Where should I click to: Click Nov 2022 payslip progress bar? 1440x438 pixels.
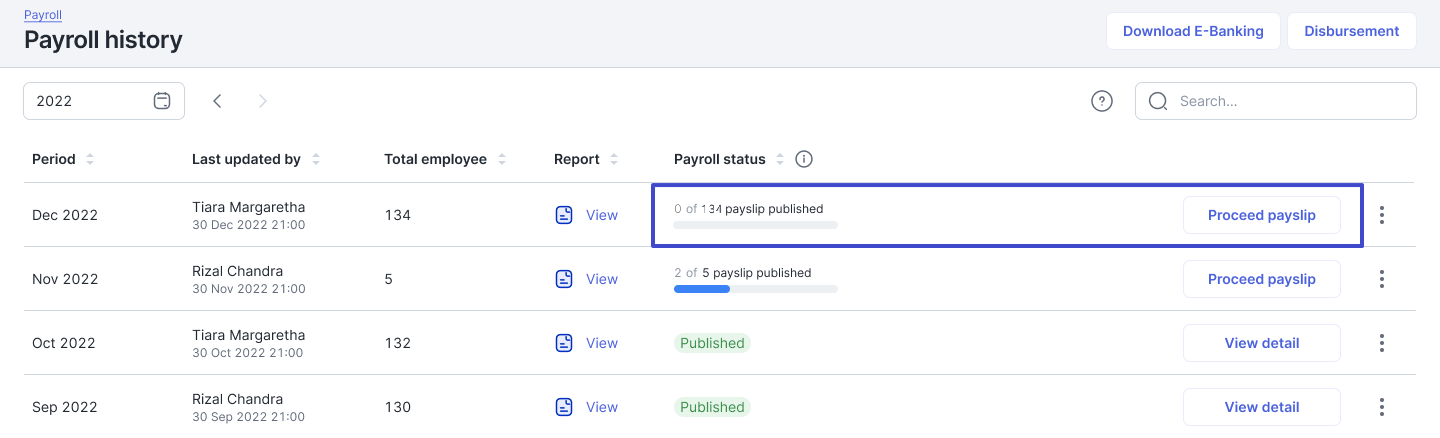755,289
